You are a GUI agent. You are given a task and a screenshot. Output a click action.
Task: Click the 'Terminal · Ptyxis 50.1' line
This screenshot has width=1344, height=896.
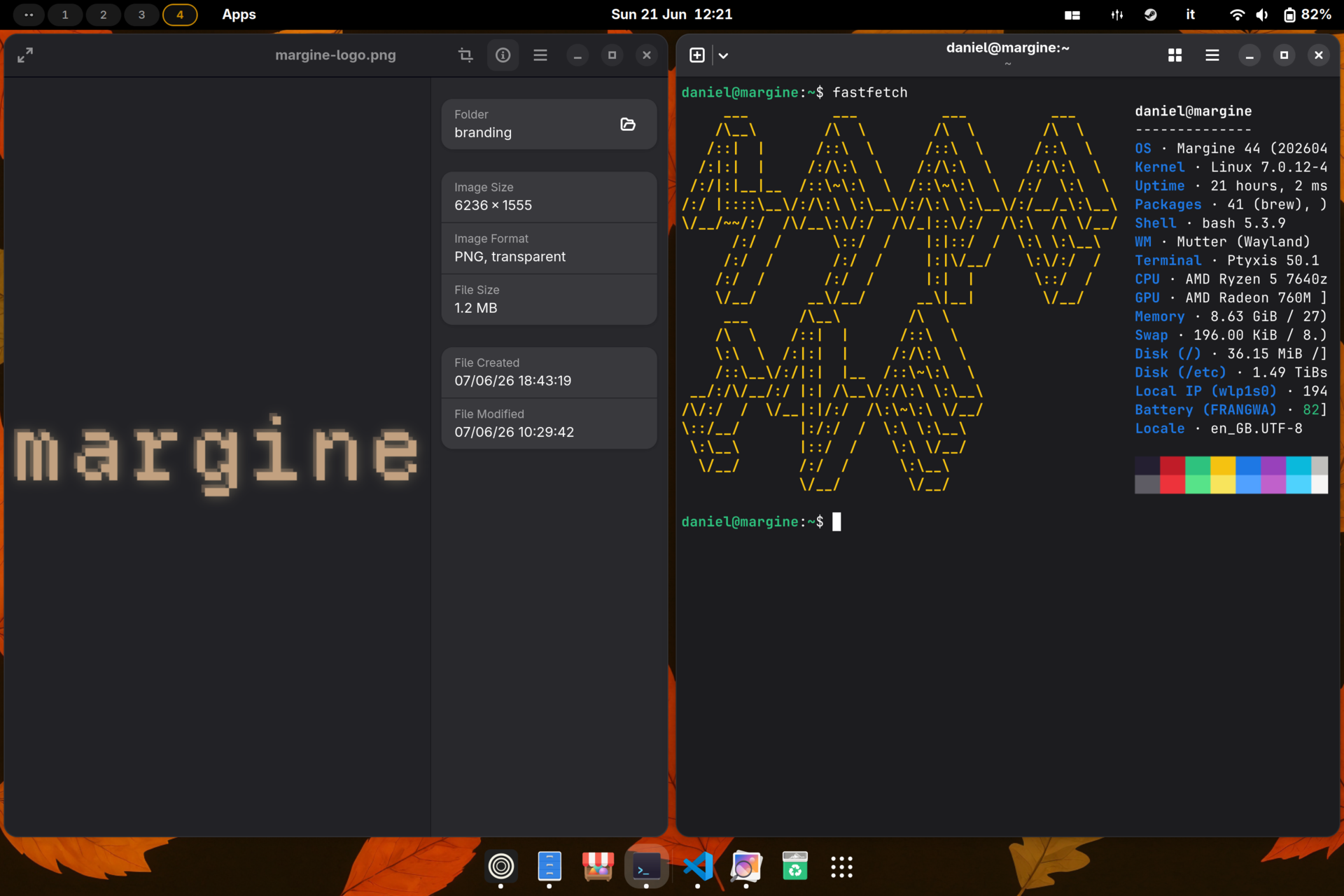click(1227, 260)
